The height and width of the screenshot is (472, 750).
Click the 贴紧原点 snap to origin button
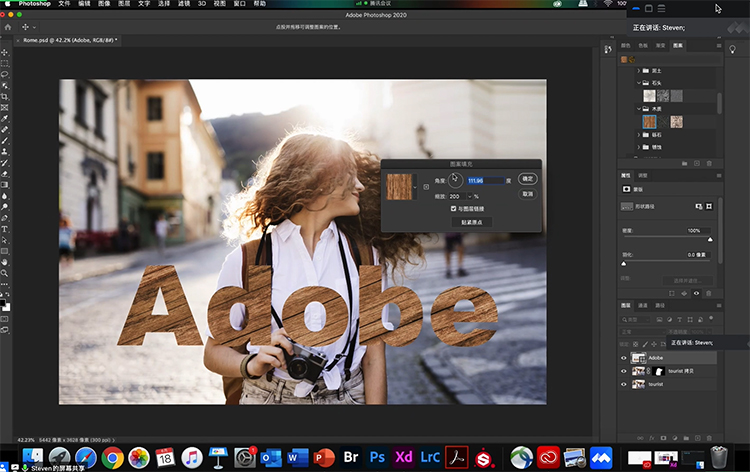470,221
